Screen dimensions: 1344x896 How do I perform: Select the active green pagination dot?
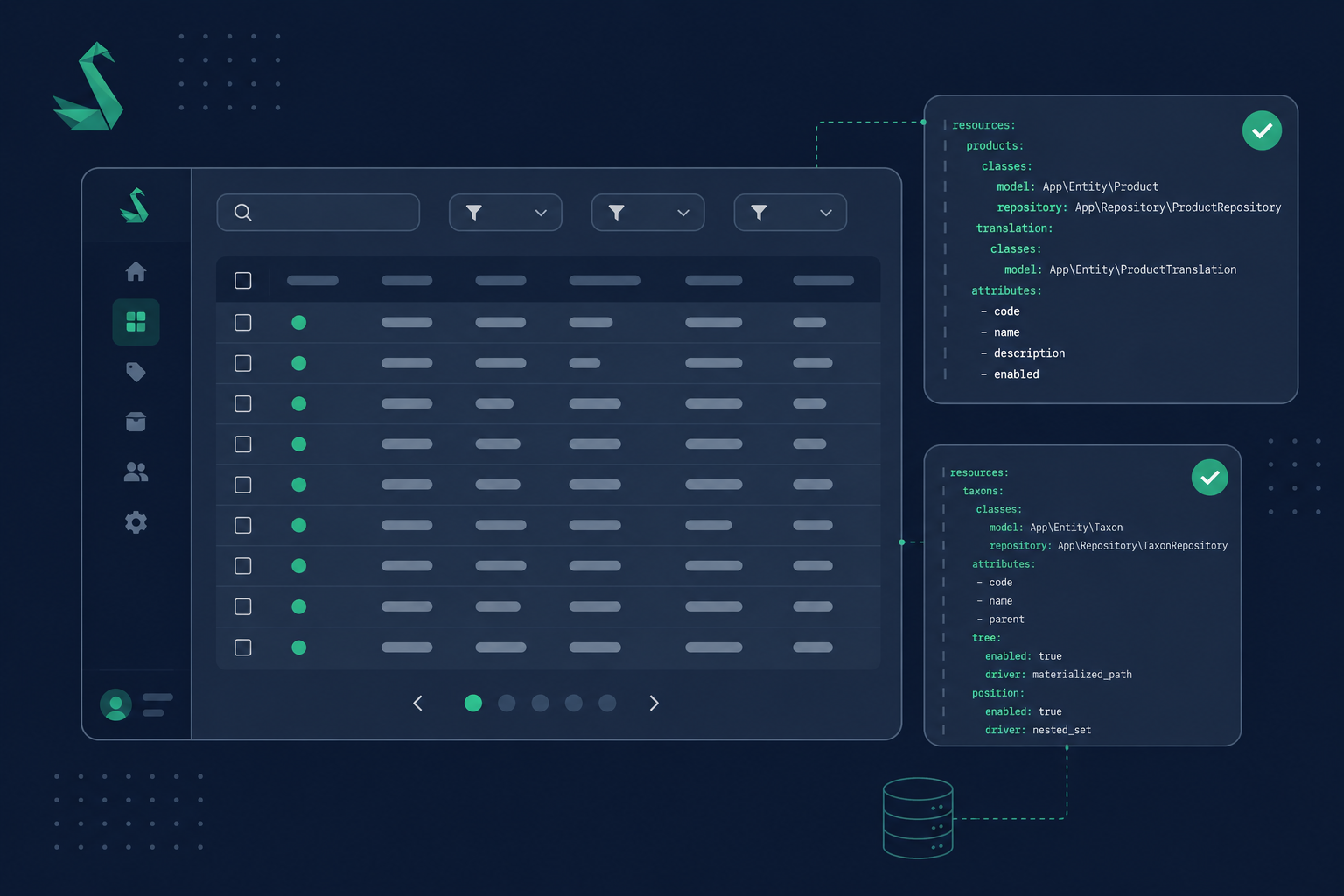tap(473, 703)
